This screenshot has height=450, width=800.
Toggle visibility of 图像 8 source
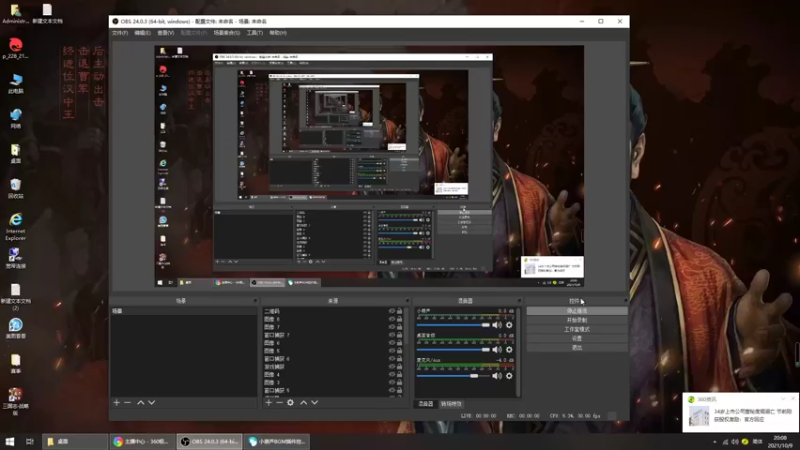391,319
